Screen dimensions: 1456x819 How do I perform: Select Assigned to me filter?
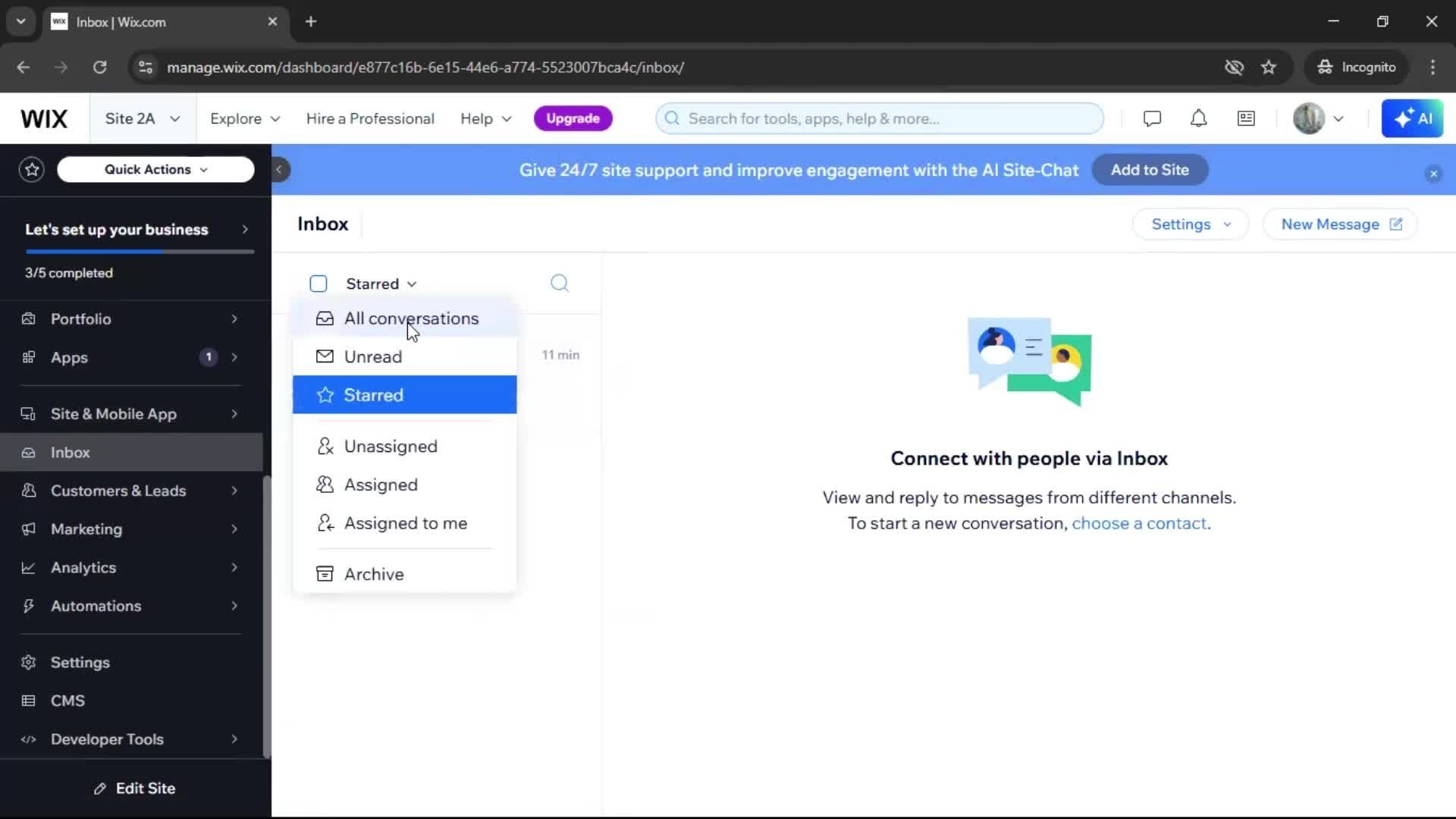(405, 523)
